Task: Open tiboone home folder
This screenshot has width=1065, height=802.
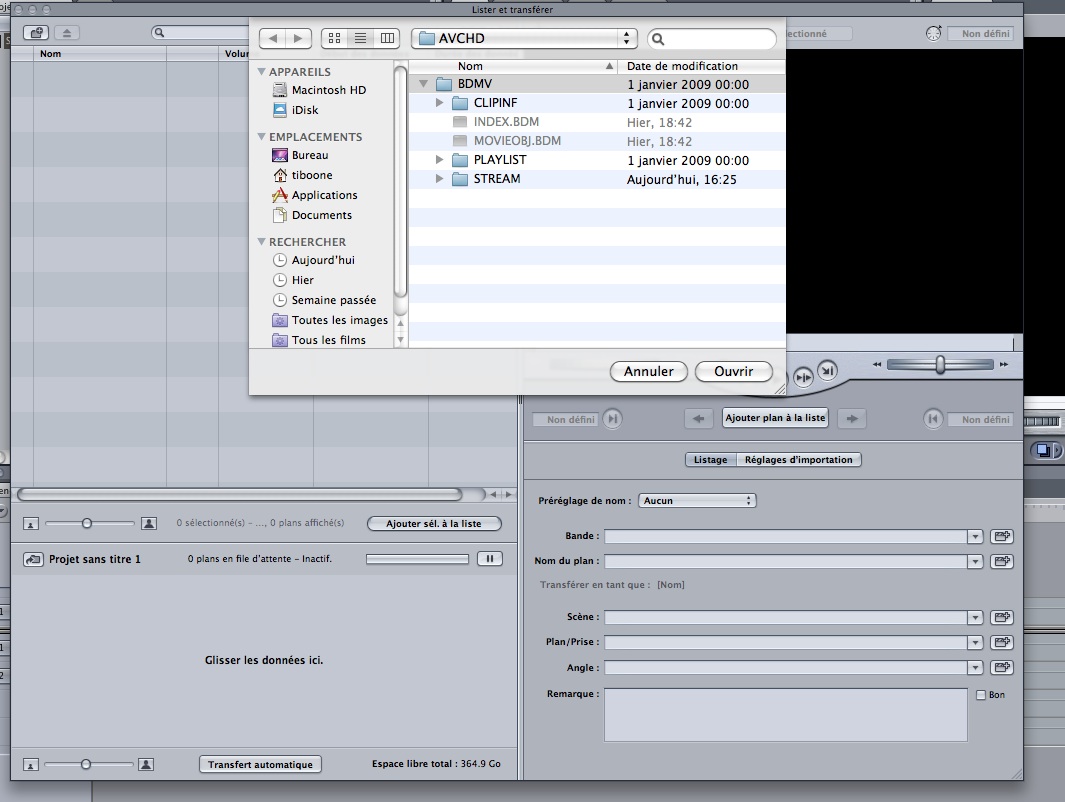Action: (303, 175)
